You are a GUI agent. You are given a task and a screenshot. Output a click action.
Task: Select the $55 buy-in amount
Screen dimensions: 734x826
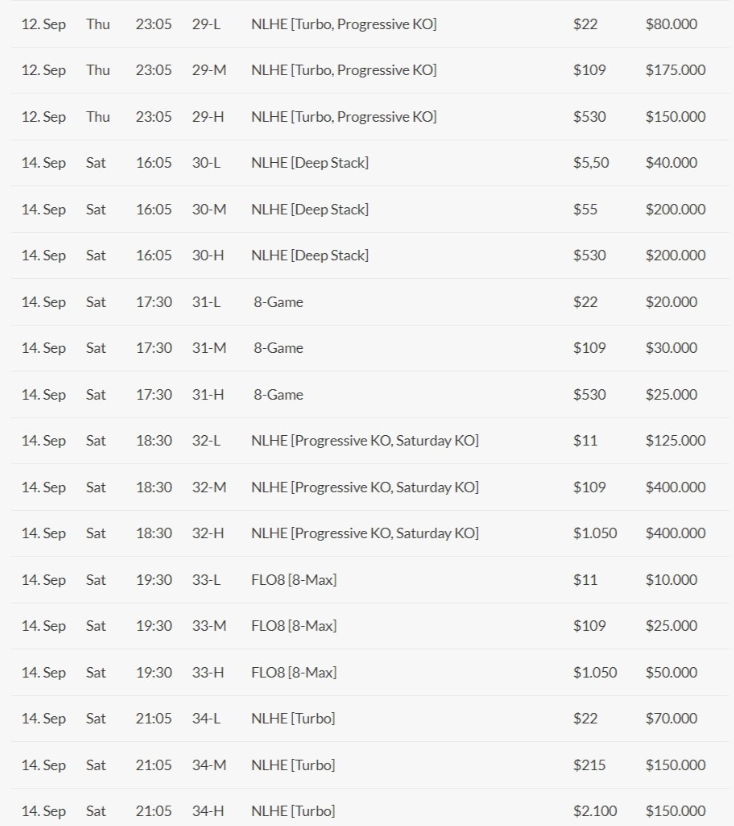(585, 209)
